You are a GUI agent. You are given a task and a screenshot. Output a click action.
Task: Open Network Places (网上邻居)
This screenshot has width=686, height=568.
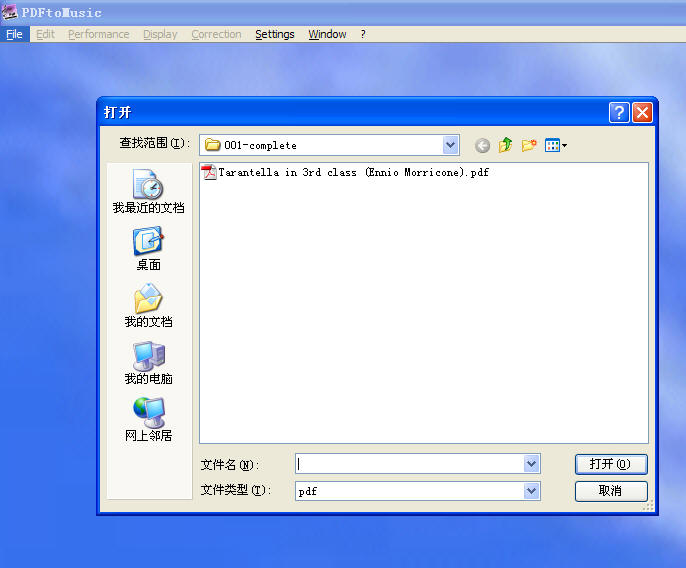(148, 419)
